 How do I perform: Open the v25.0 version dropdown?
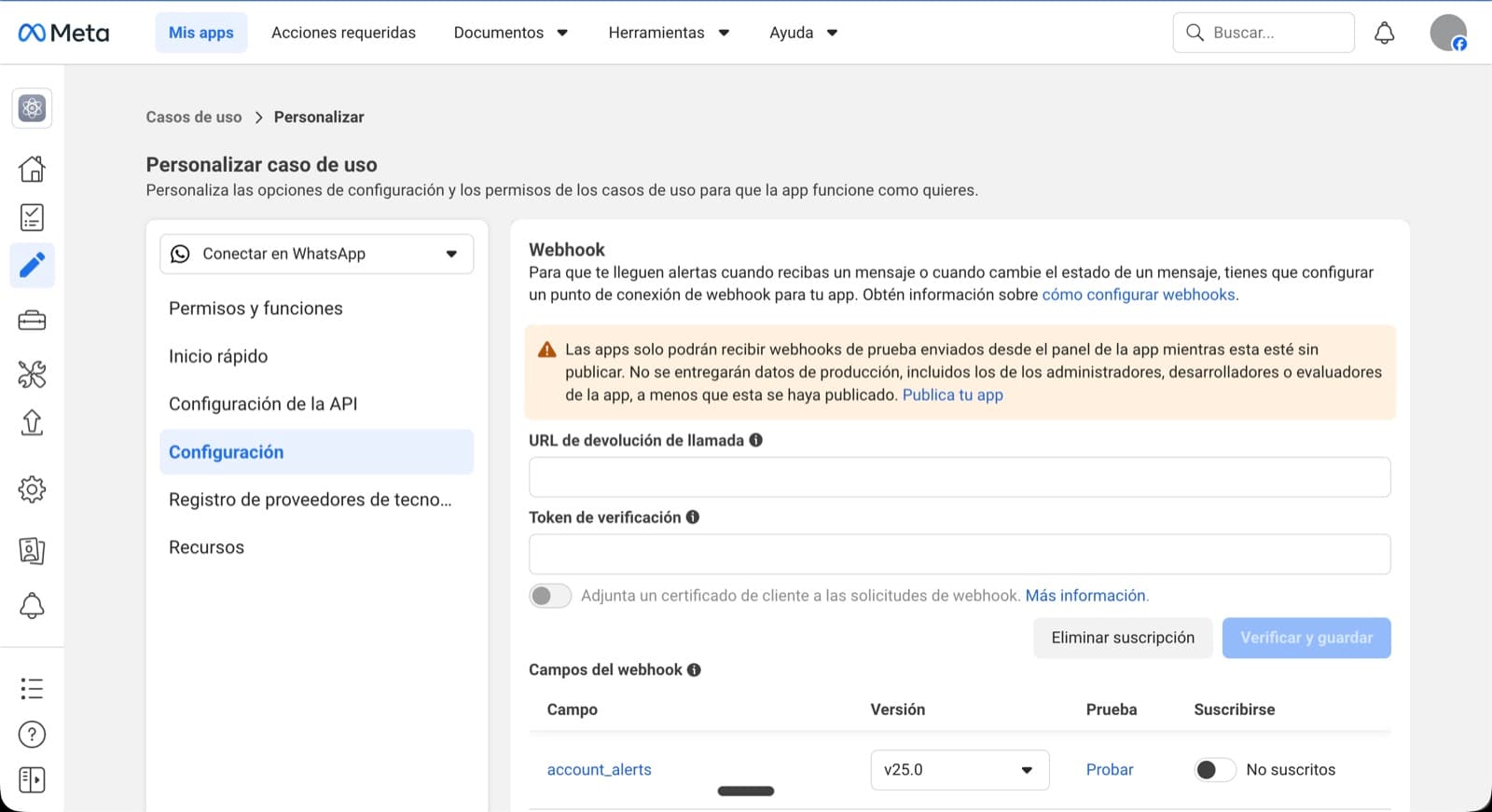[x=960, y=770]
